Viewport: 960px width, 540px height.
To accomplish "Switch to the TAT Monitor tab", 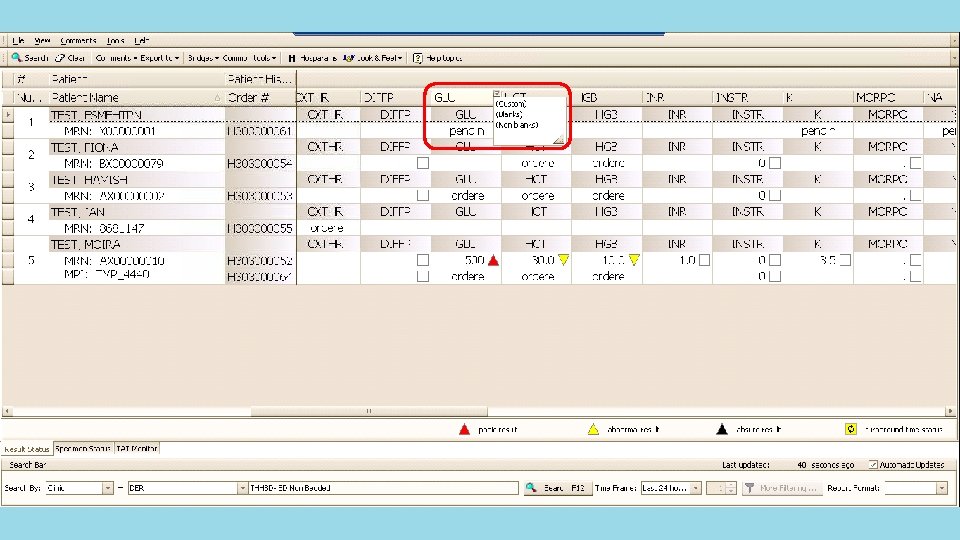I will tap(137, 449).
